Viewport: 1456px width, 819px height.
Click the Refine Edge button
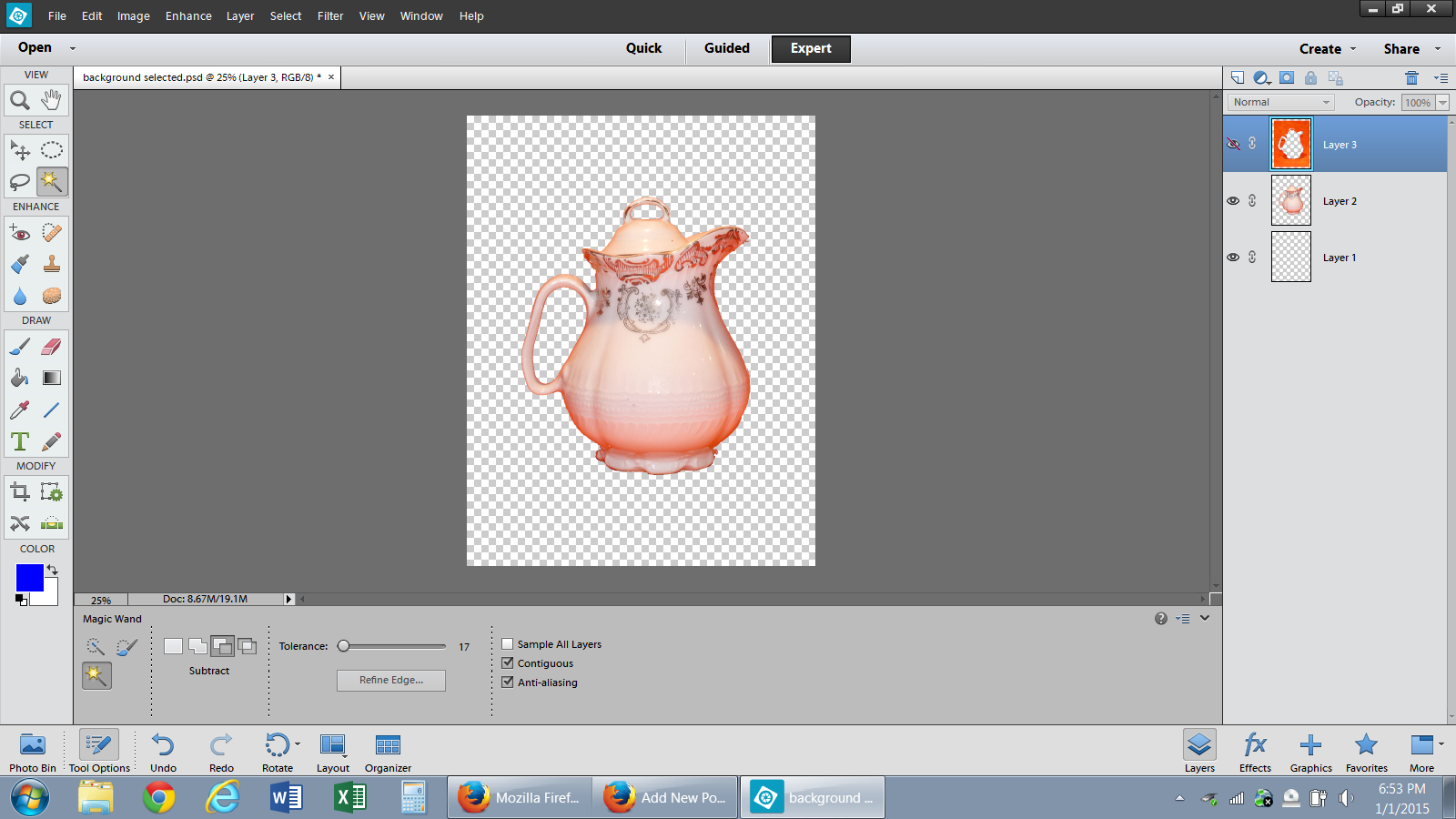pos(390,681)
